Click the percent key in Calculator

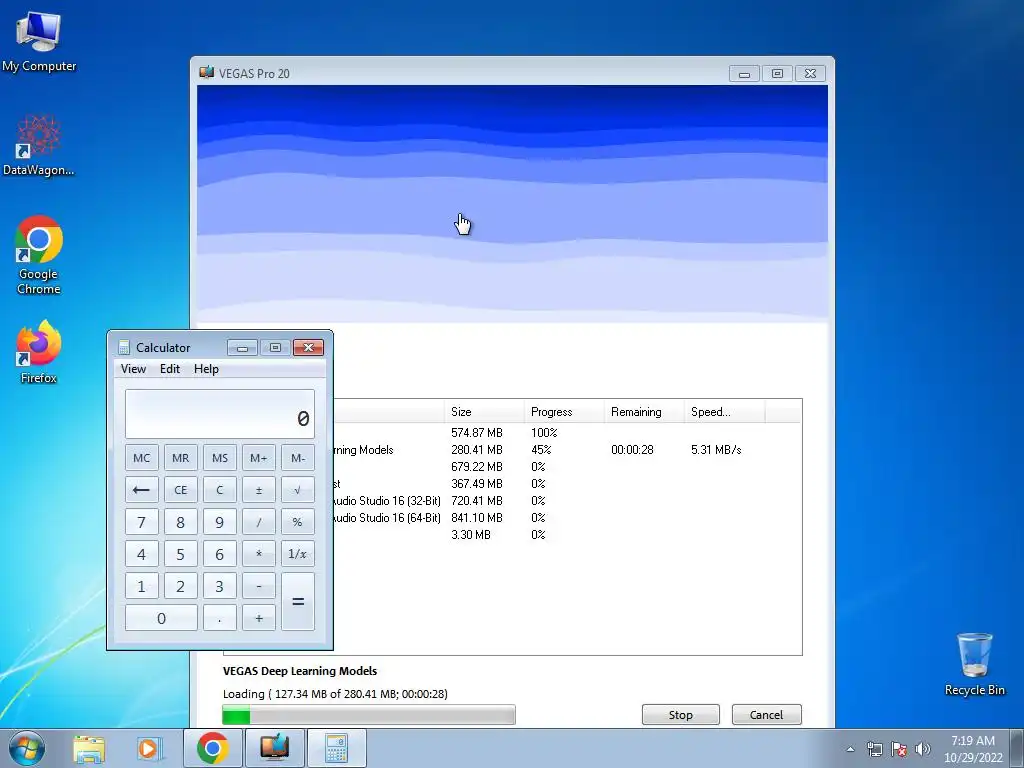tap(298, 522)
